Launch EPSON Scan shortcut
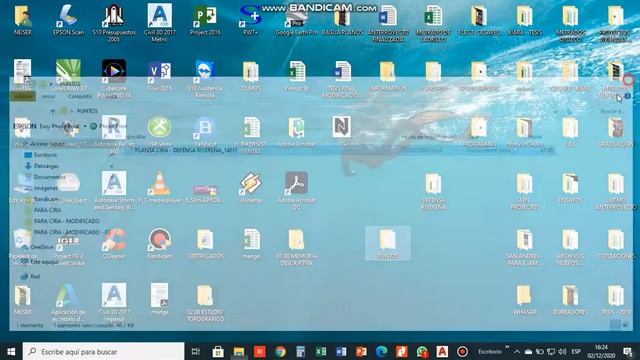640x360 pixels. (x=68, y=20)
